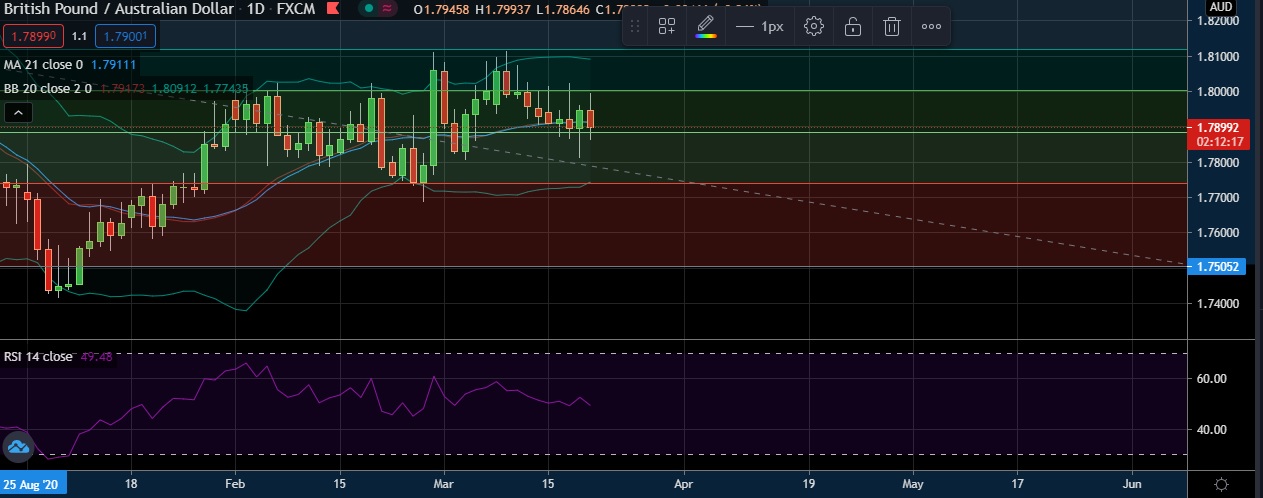Open the drawing templates icon in floating toolbar
This screenshot has width=1263, height=498.
click(x=667, y=27)
